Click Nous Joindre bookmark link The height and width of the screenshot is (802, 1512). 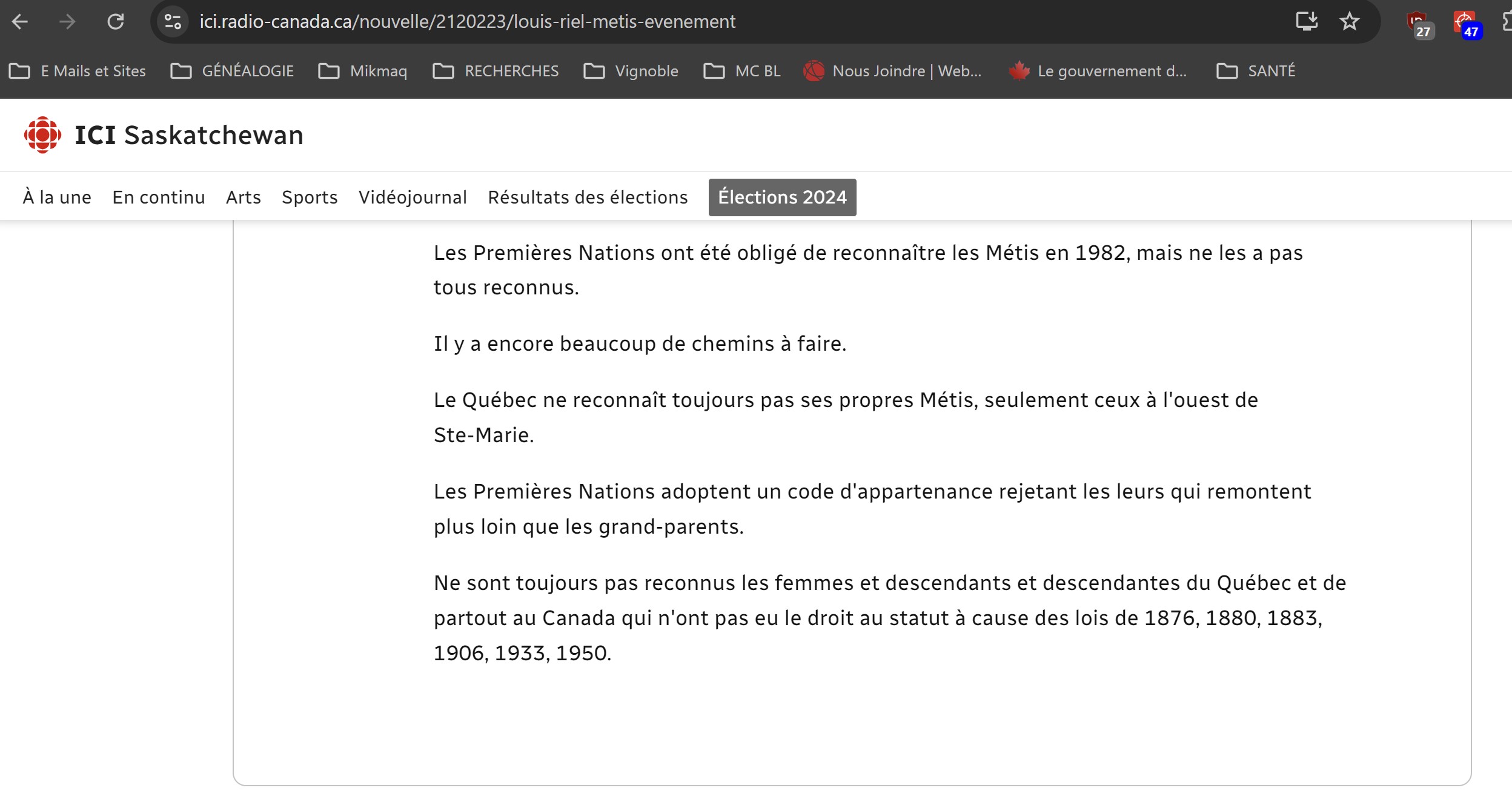pyautogui.click(x=892, y=71)
